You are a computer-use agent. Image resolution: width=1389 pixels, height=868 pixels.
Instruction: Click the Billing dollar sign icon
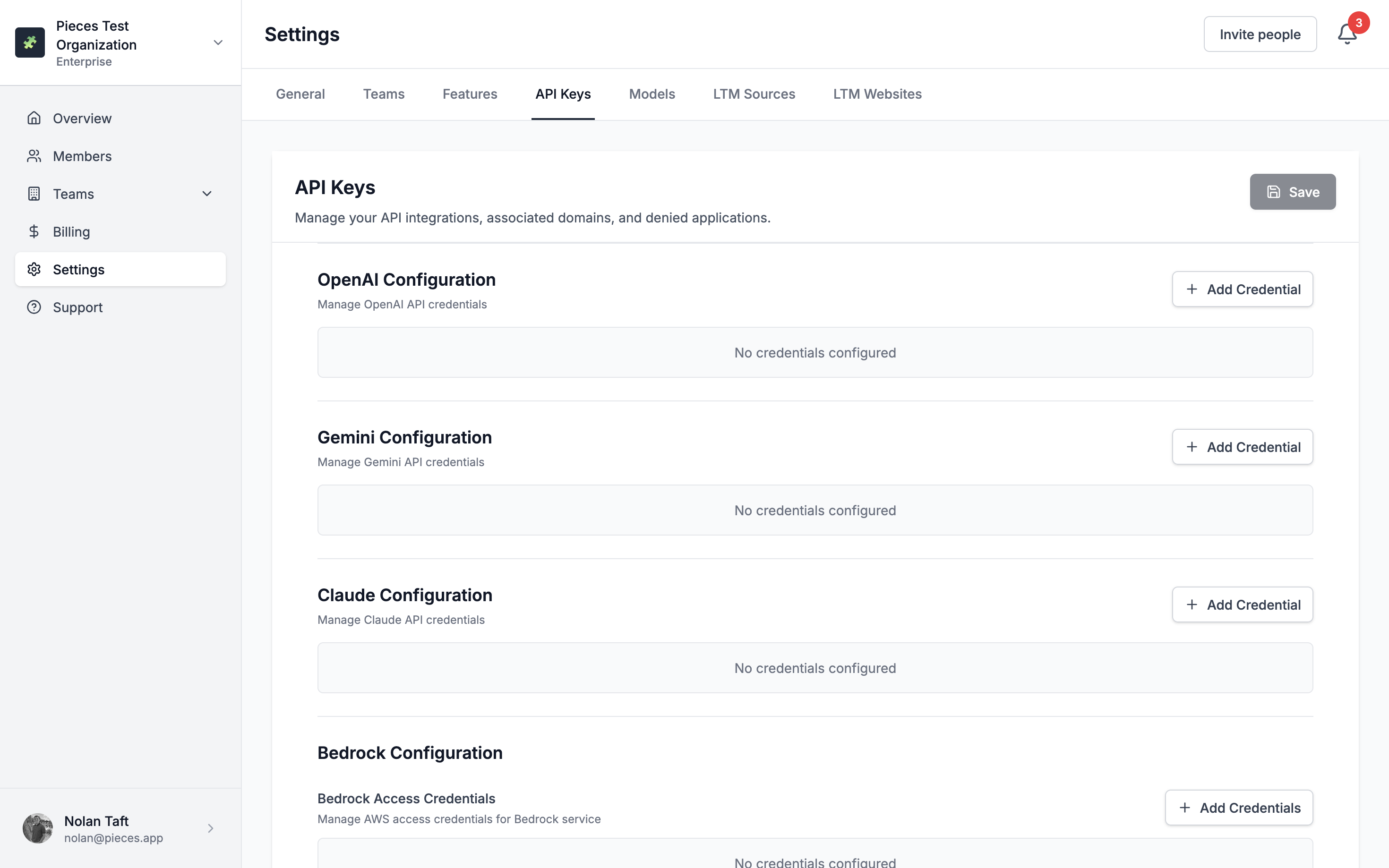coord(34,231)
